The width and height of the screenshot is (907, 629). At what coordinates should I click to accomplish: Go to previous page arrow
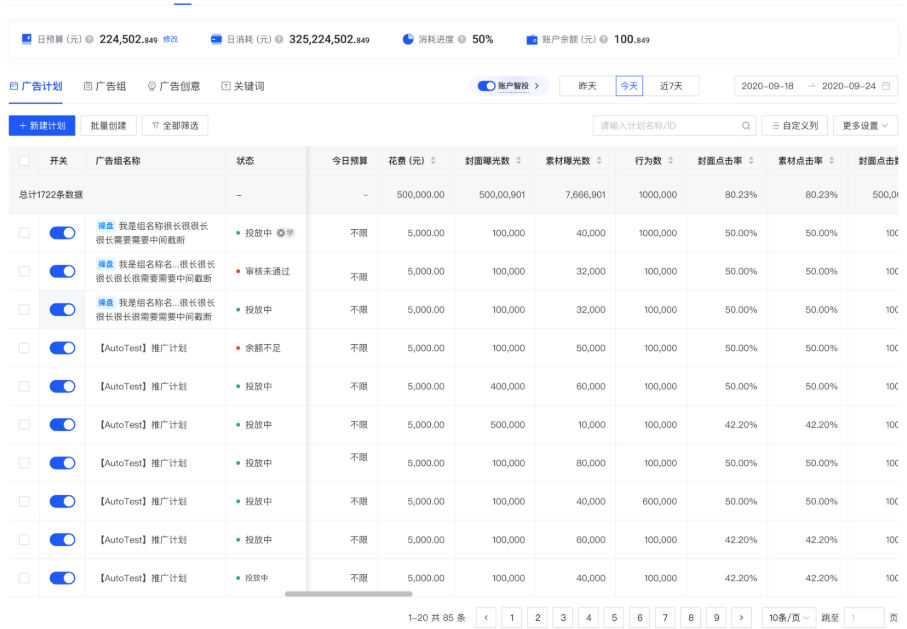tap(486, 617)
